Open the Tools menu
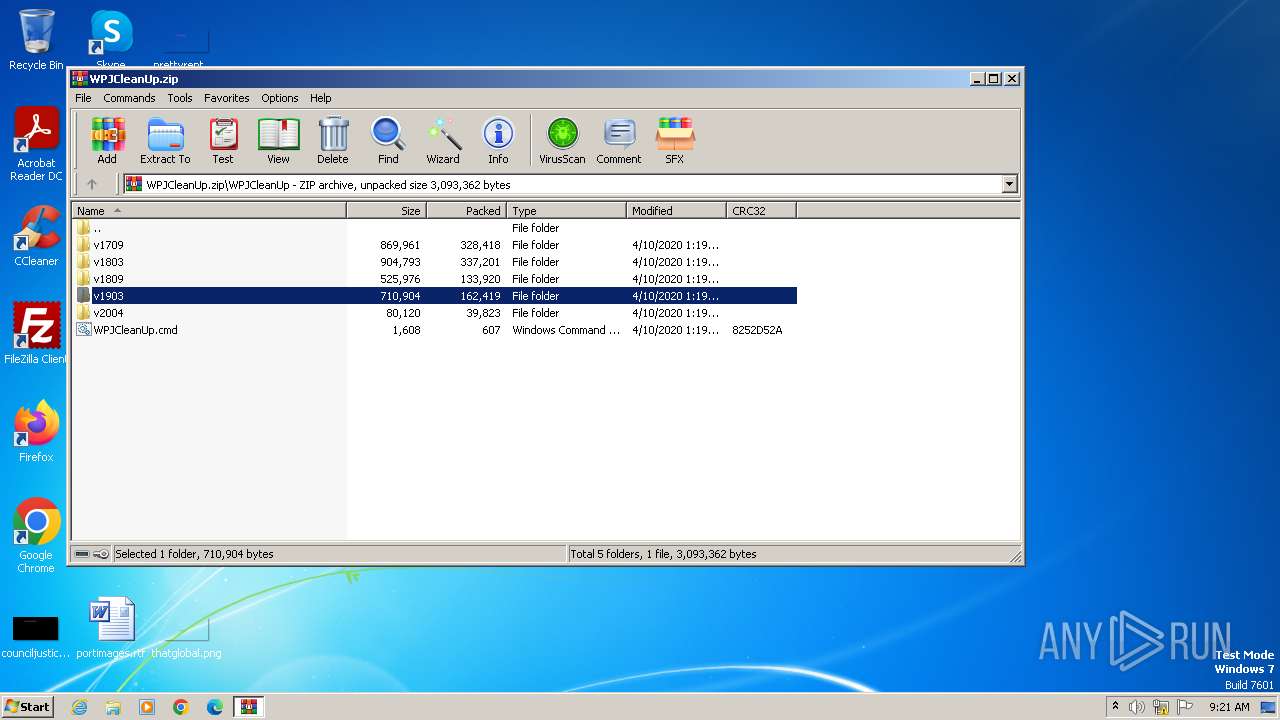Viewport: 1280px width, 720px height. tap(180, 98)
